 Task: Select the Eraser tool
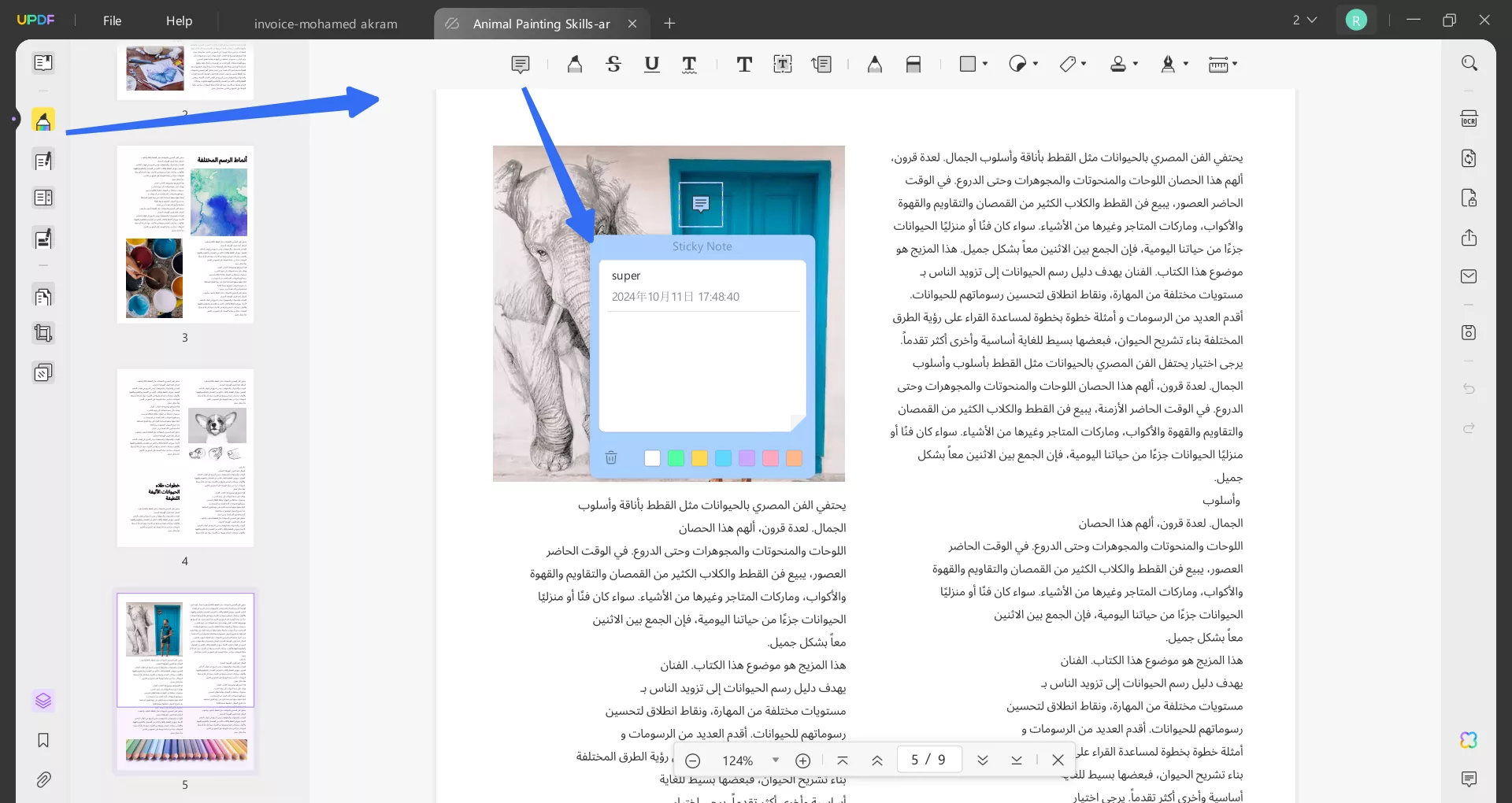[913, 64]
